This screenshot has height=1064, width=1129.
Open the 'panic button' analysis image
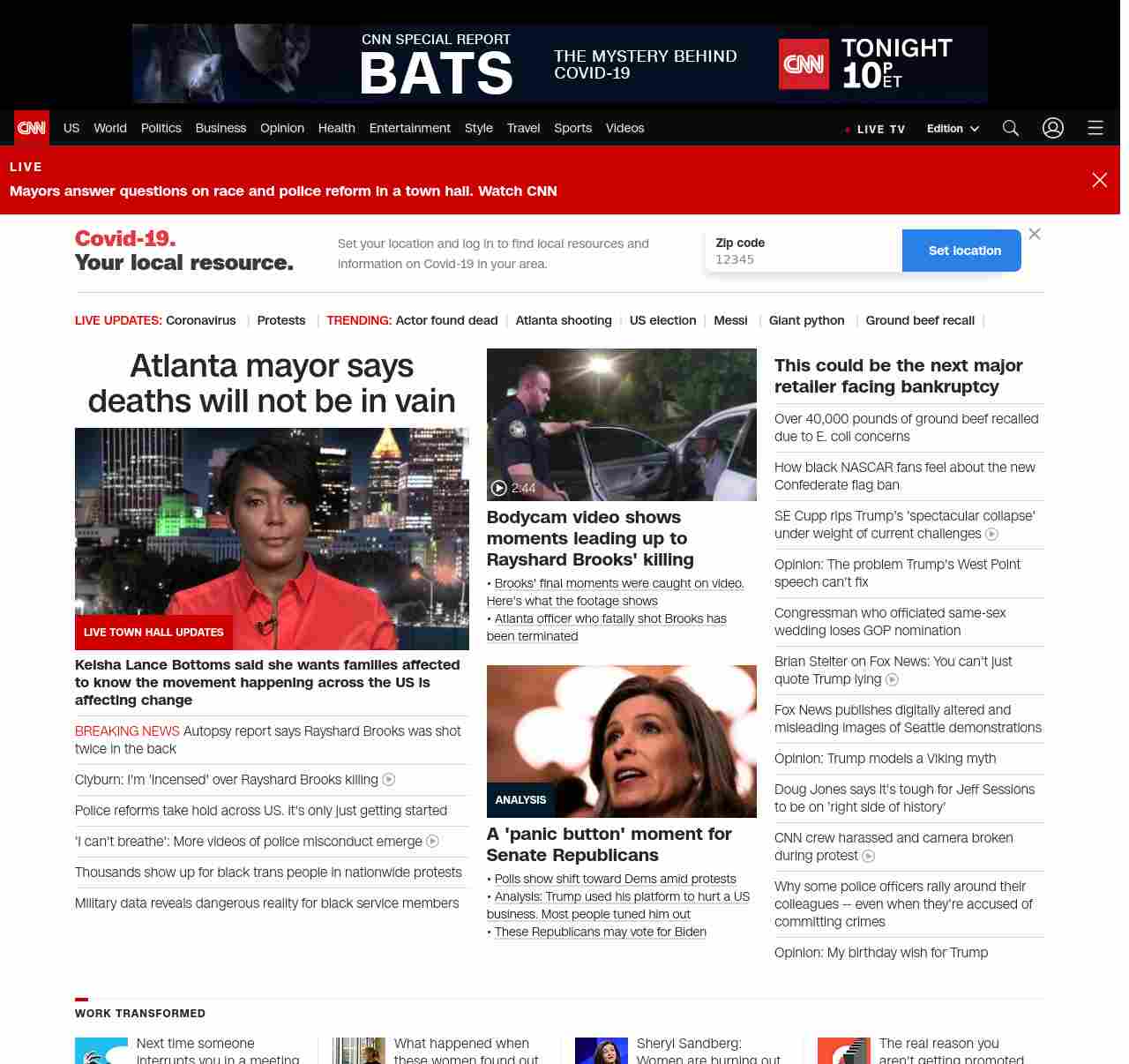(x=621, y=741)
